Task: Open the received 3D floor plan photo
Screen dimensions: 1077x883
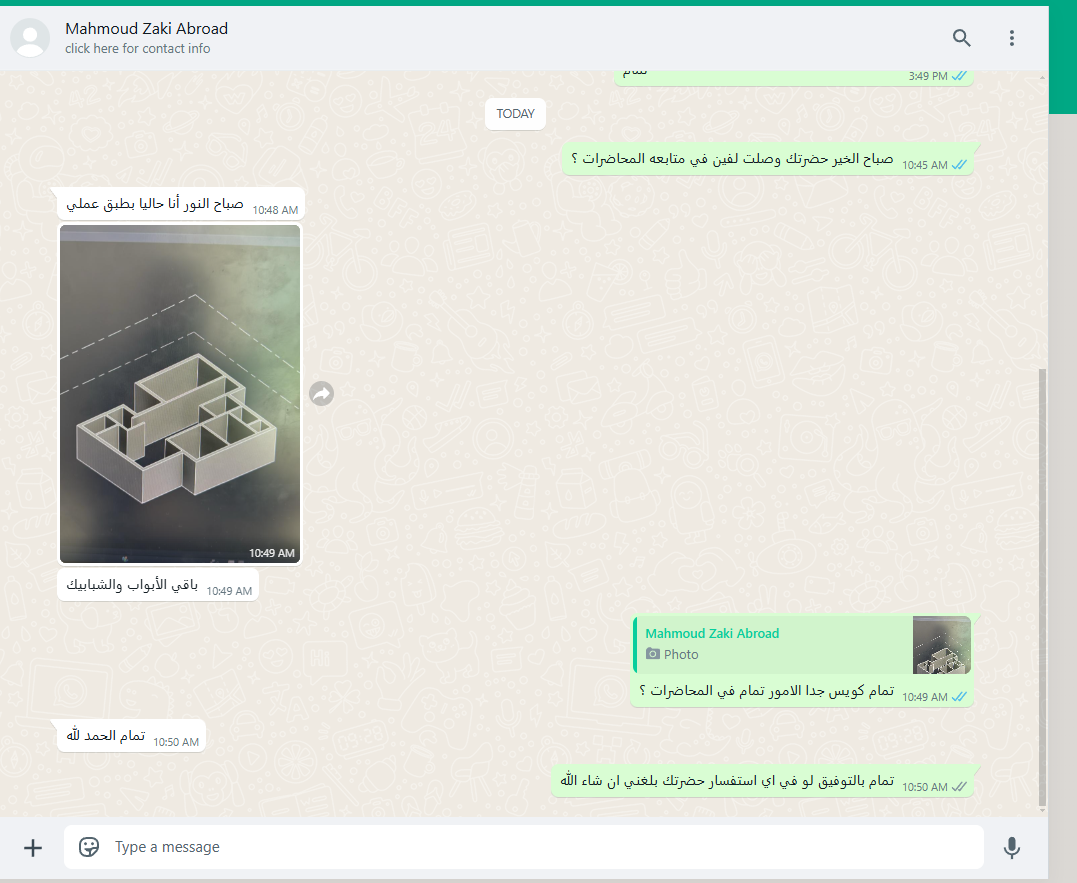Action: (x=180, y=394)
